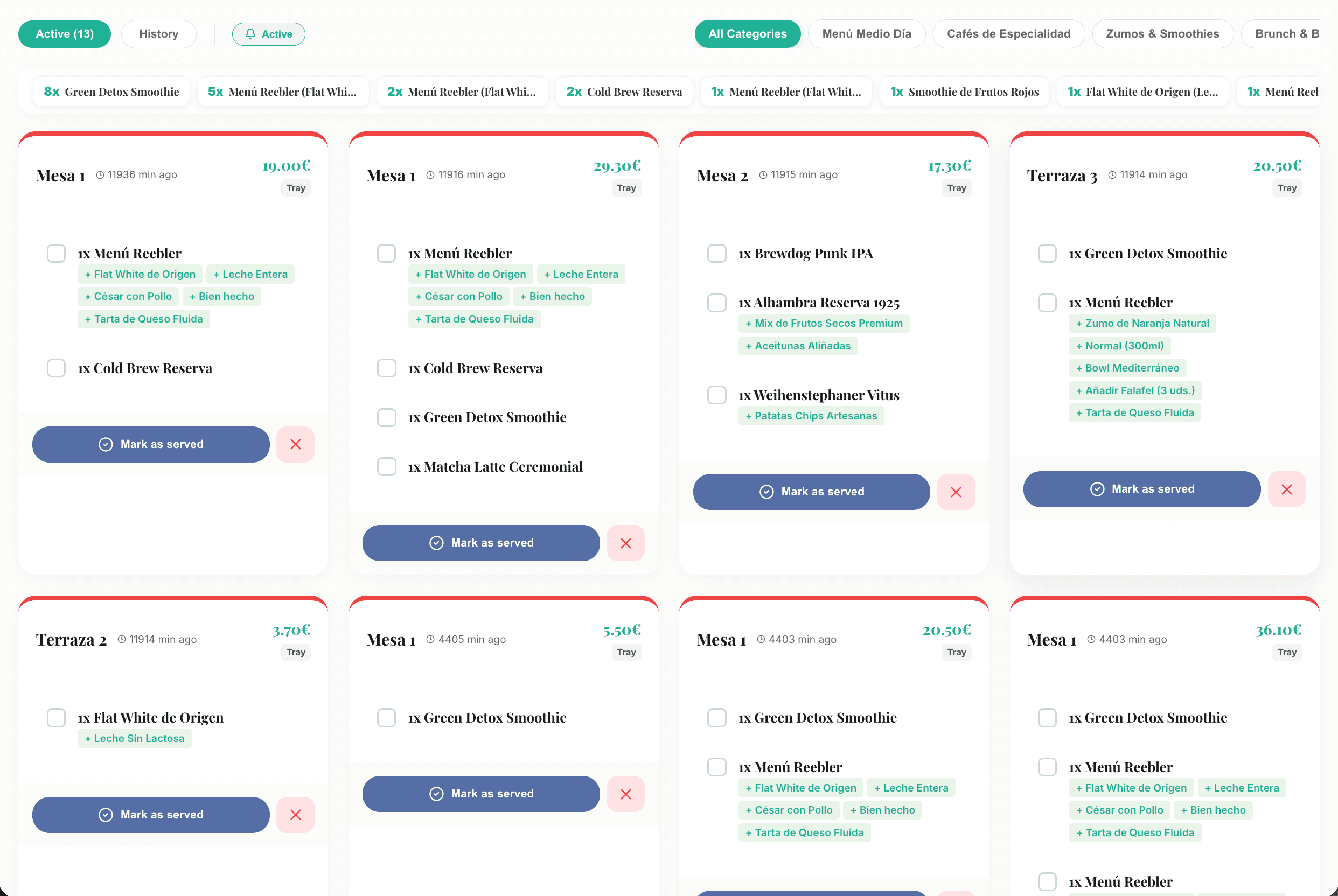Cancel the top Terraza 3 order (20.50€)

1286,489
